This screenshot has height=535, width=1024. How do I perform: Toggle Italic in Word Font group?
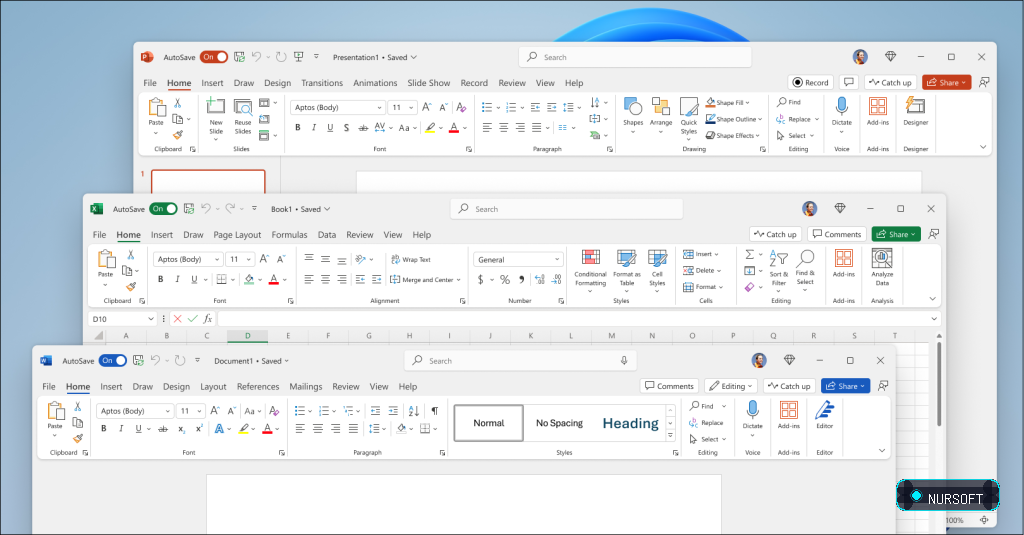point(121,429)
